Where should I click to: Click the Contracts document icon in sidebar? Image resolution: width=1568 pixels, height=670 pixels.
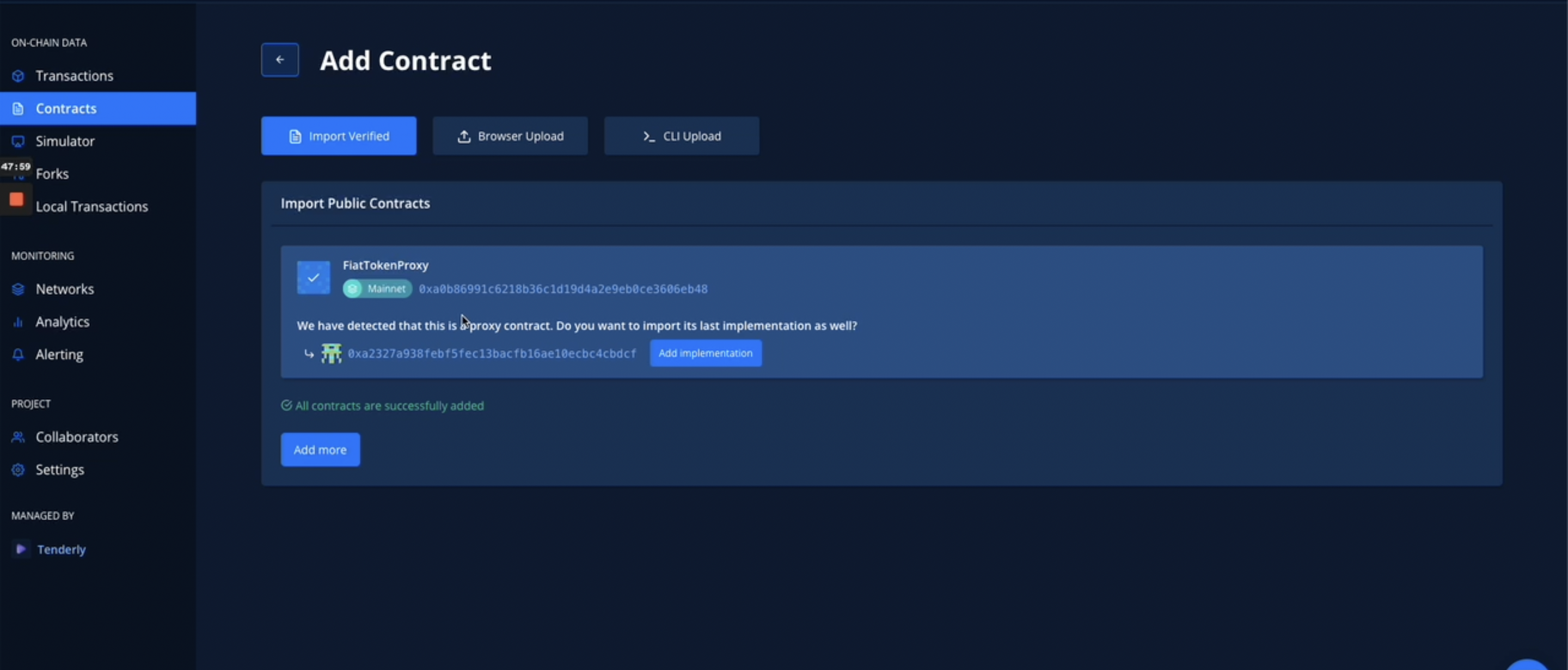click(19, 108)
